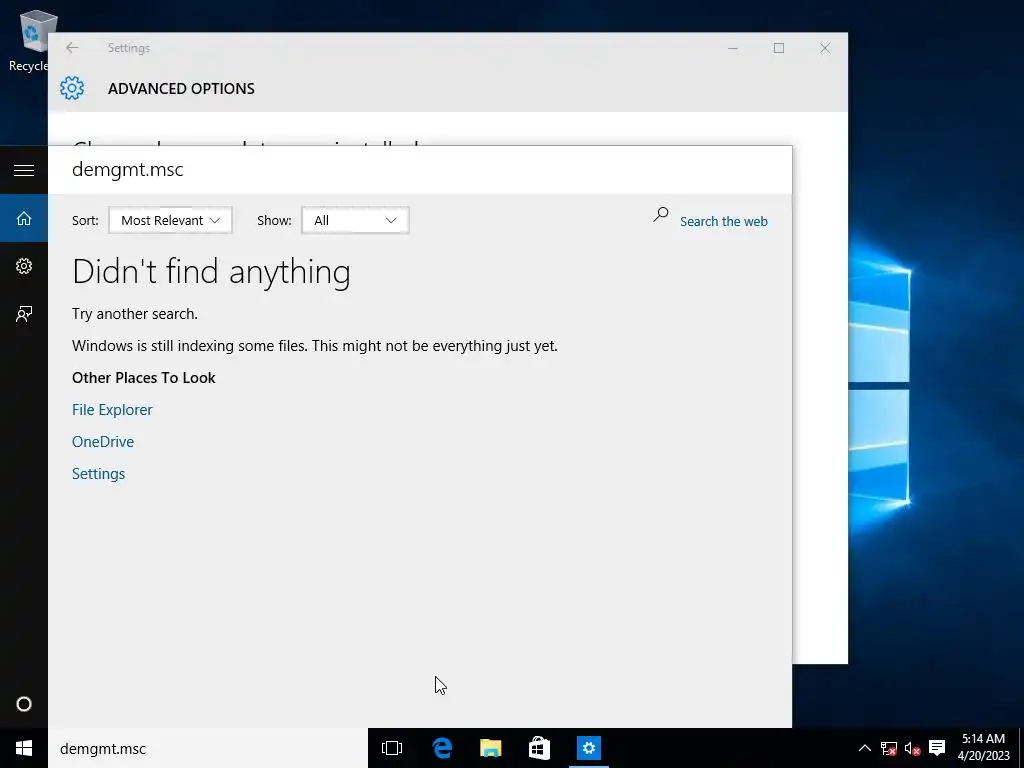Click Search the web link
This screenshot has width=1024, height=768.
point(724,221)
